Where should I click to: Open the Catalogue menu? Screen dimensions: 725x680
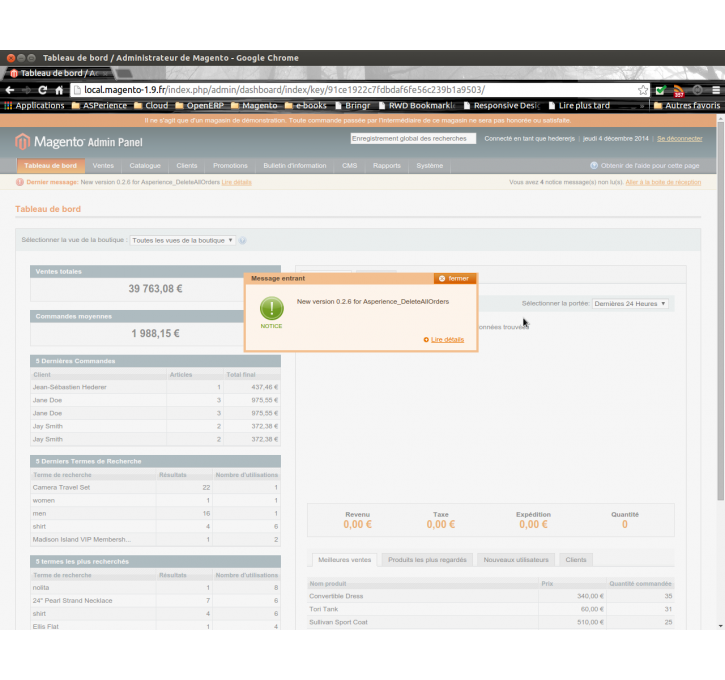click(x=145, y=165)
